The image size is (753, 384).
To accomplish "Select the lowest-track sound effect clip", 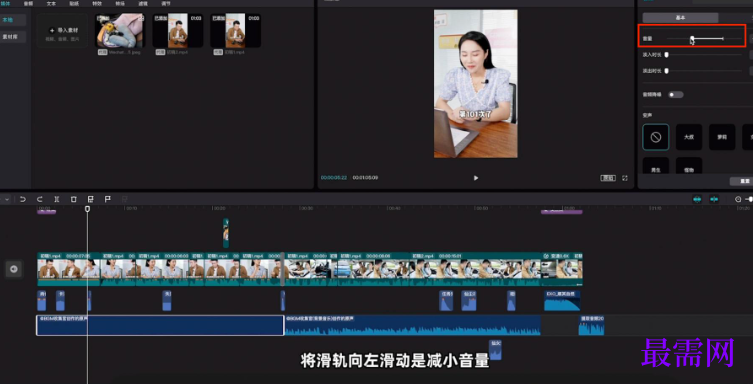I will tap(495, 350).
